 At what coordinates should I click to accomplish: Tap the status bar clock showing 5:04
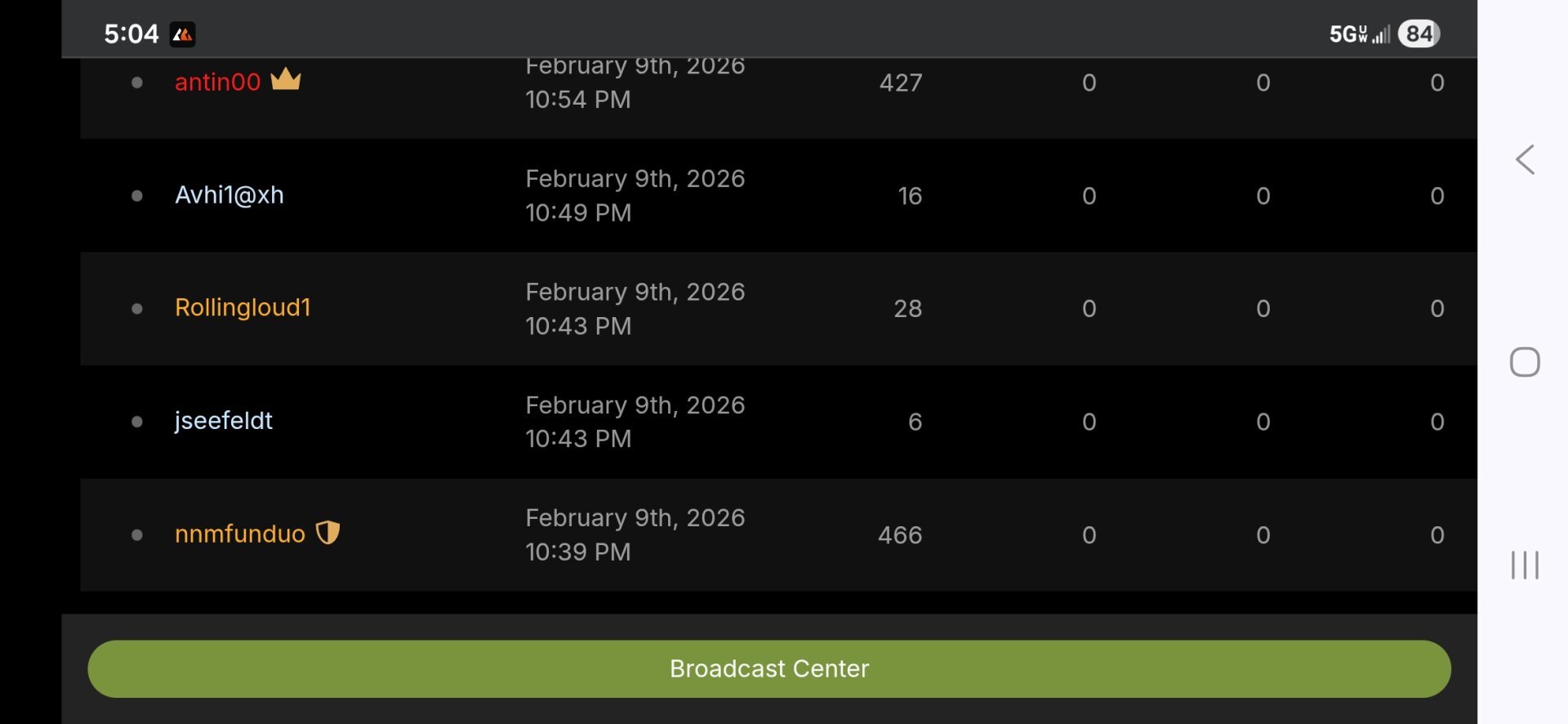click(x=131, y=34)
